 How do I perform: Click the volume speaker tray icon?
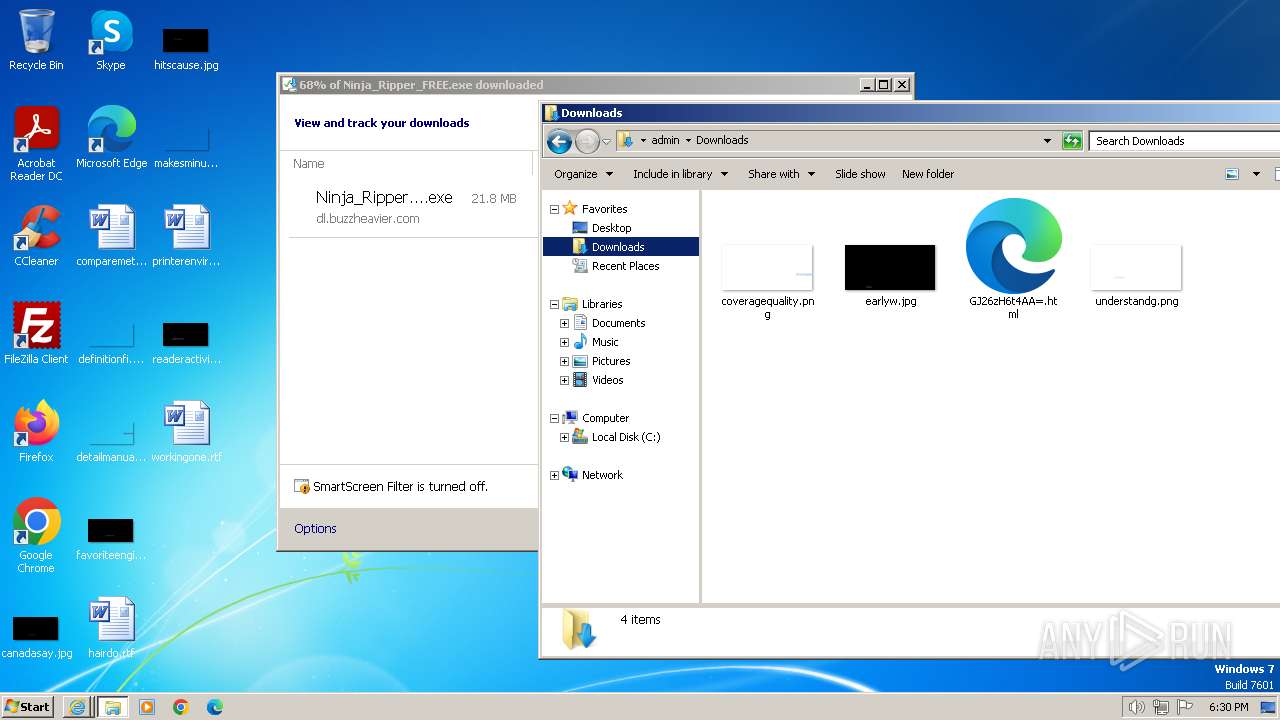1136,707
